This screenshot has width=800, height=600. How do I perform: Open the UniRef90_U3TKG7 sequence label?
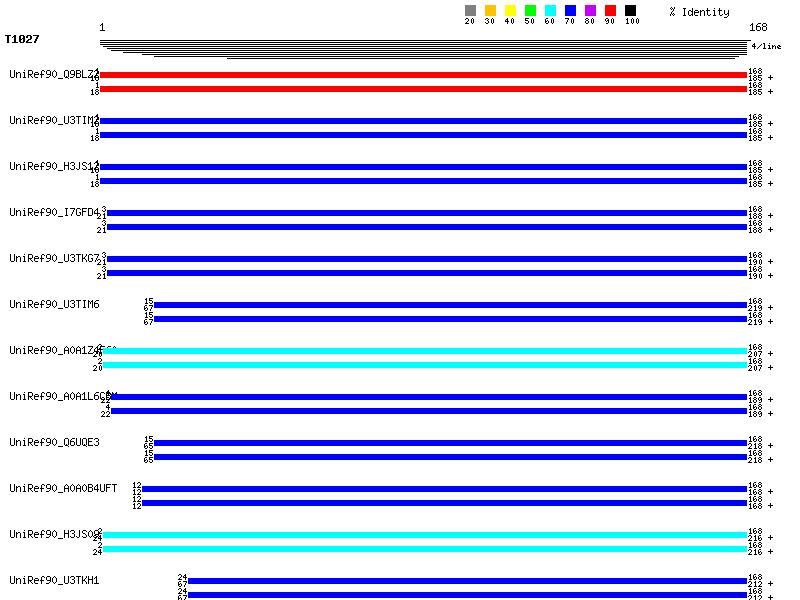tap(54, 258)
